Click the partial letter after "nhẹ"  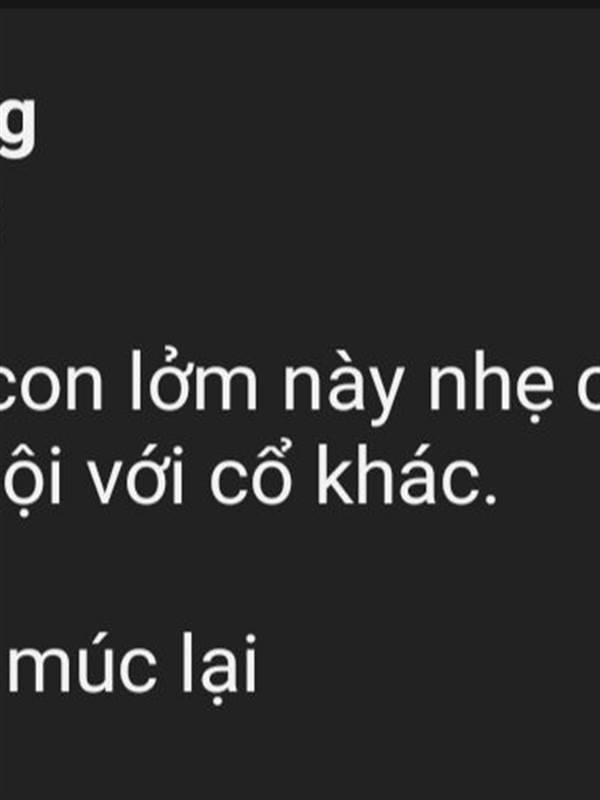pyautogui.click(x=589, y=387)
